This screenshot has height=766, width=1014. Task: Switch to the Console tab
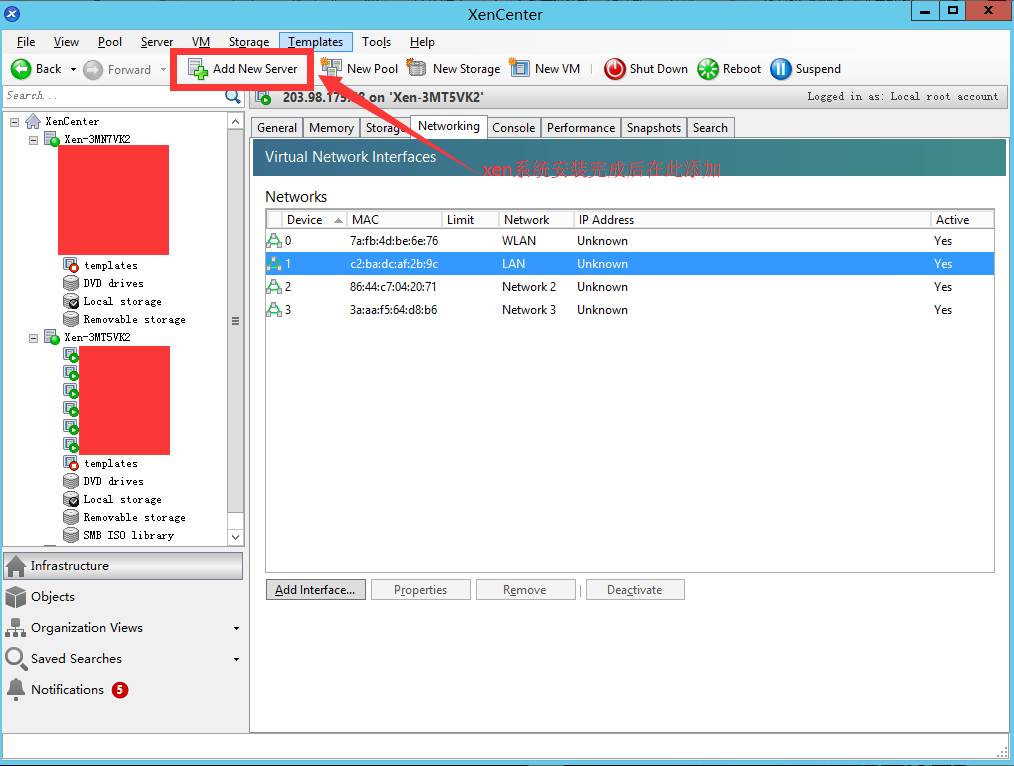tap(513, 128)
